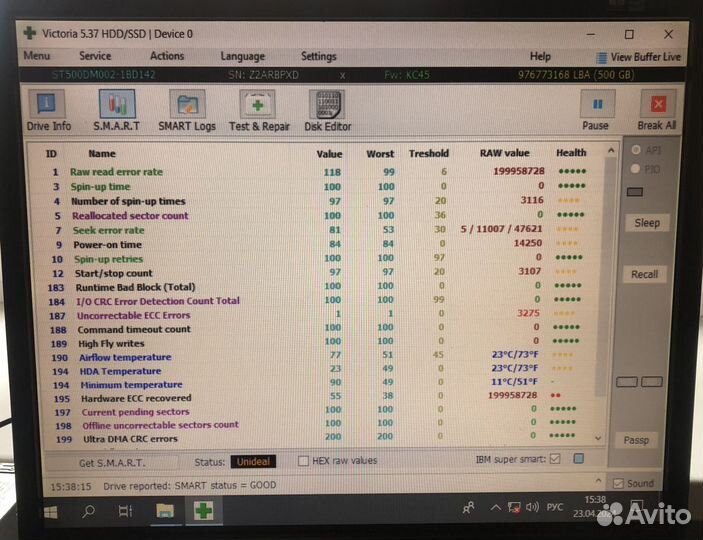Screen dimensions: 703x540
Task: Click the red Break All icon
Action: [656, 110]
